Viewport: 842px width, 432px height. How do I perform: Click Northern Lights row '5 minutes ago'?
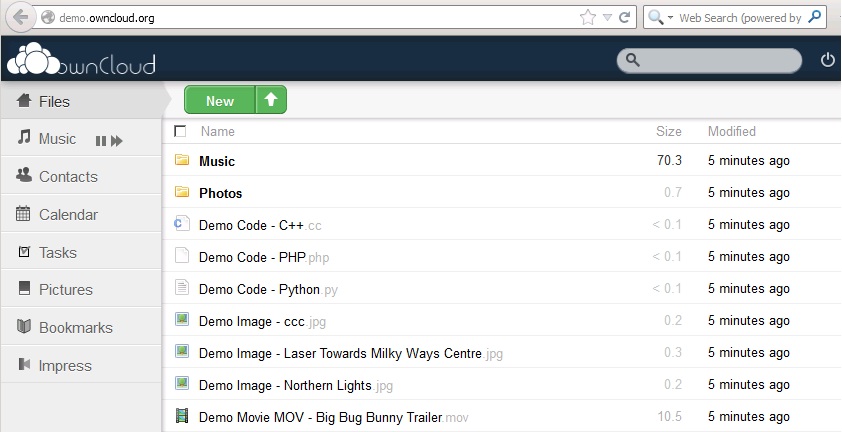point(749,385)
